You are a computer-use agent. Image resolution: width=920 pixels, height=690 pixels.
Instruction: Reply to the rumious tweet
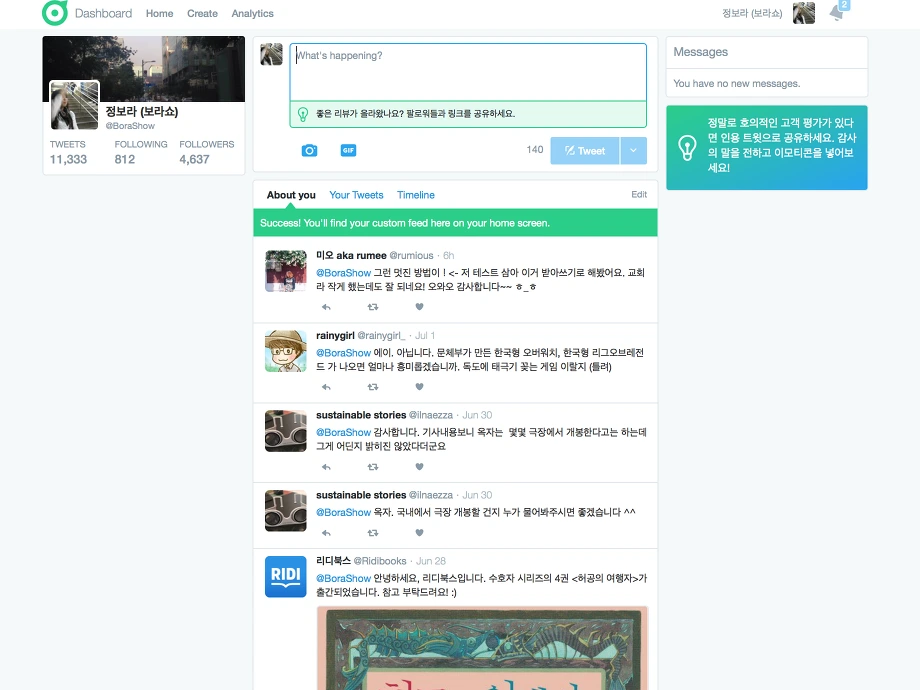[326, 307]
